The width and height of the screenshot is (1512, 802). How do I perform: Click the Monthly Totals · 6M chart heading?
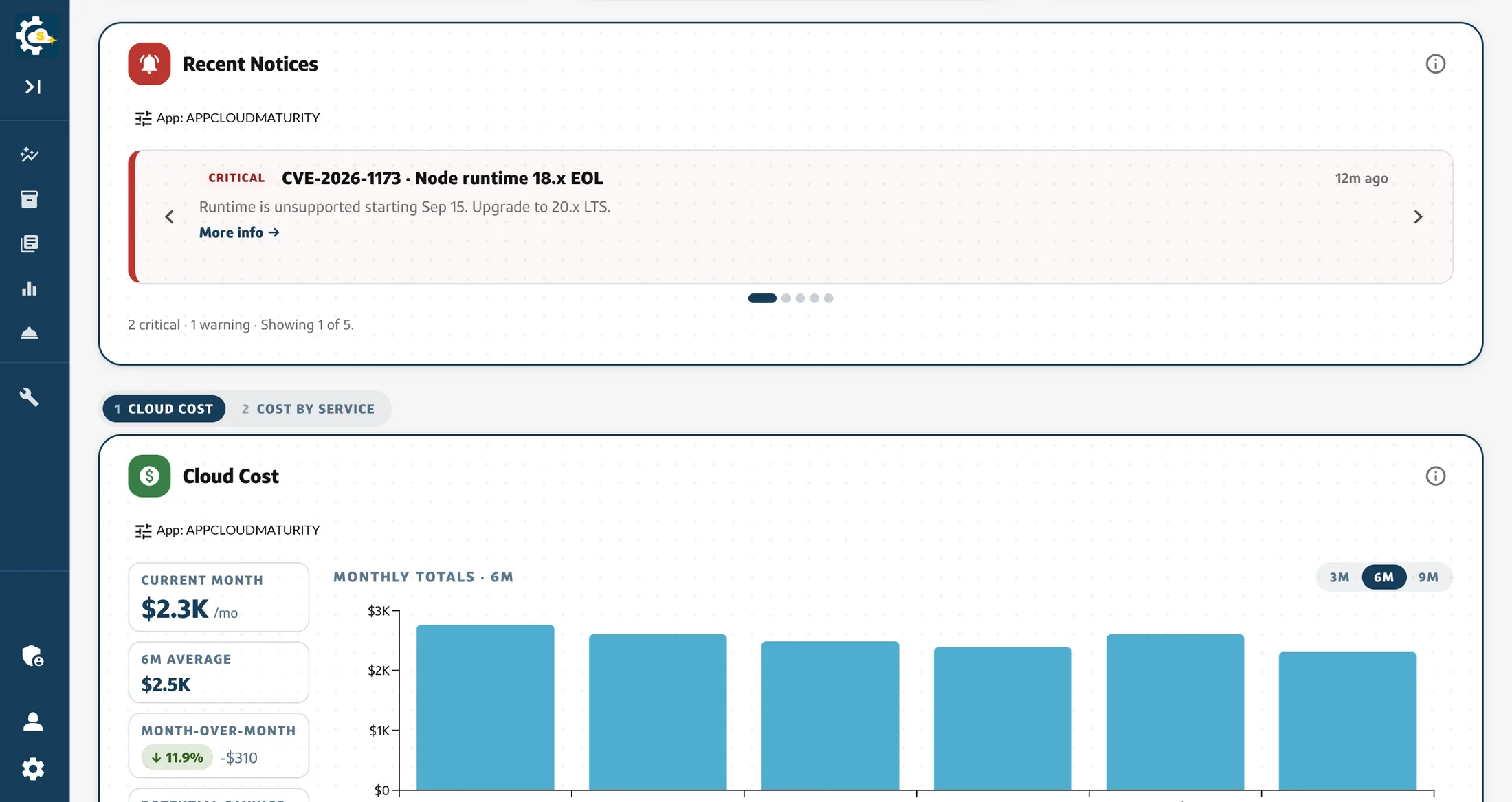[423, 577]
